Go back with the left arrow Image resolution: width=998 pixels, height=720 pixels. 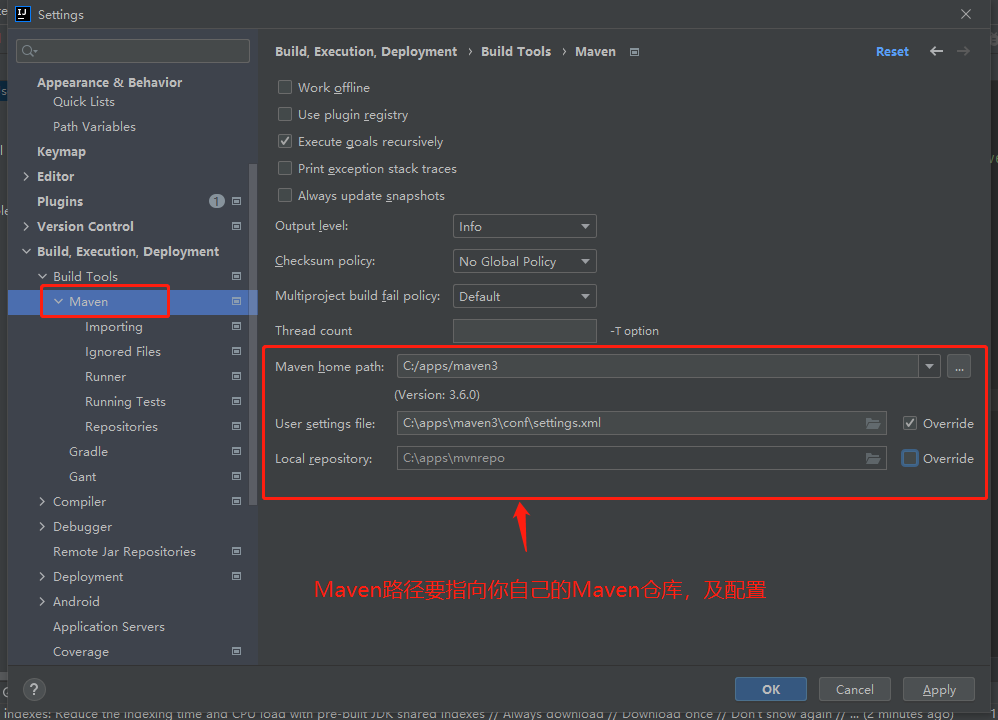pyautogui.click(x=936, y=51)
